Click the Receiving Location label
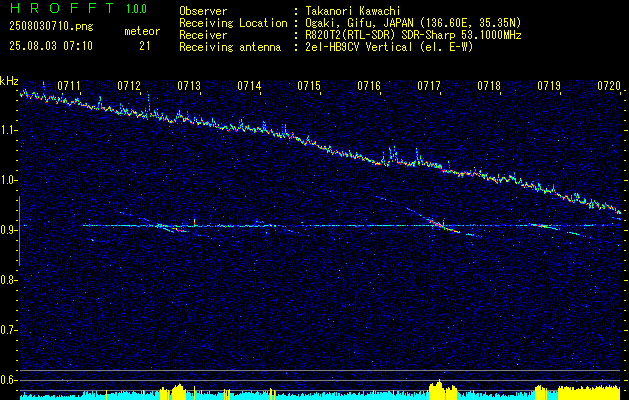 tap(233, 23)
